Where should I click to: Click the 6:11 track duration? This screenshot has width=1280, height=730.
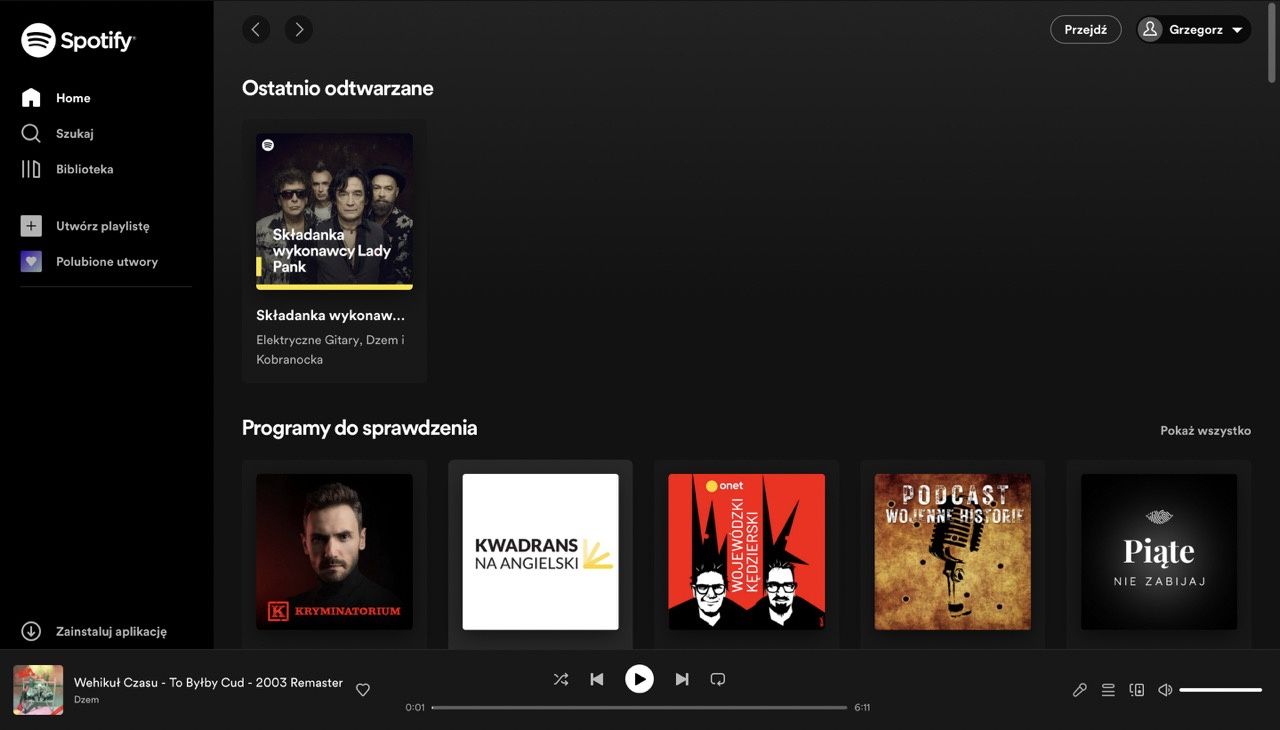862,707
